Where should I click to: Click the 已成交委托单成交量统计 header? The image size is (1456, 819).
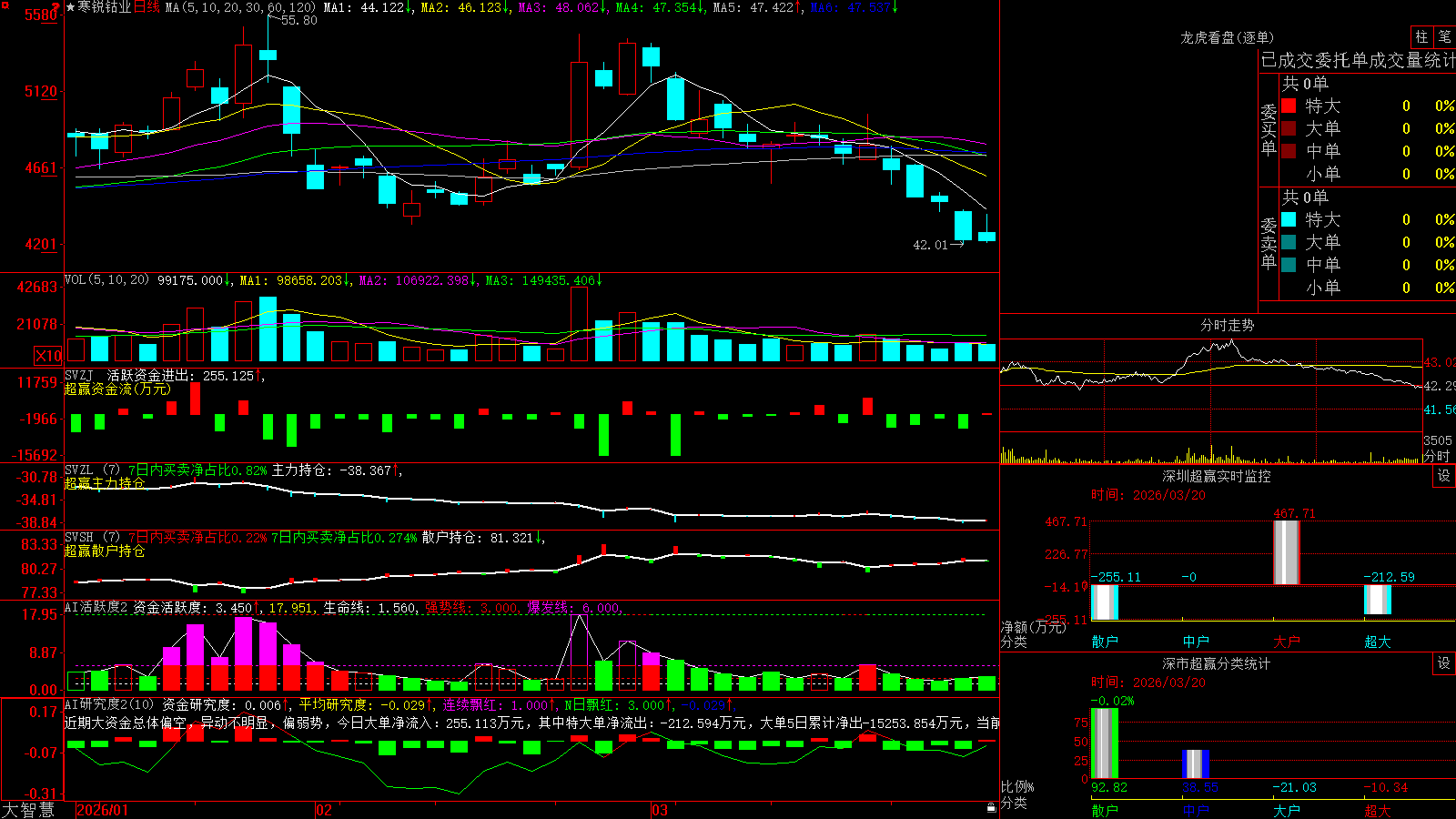[1358, 60]
